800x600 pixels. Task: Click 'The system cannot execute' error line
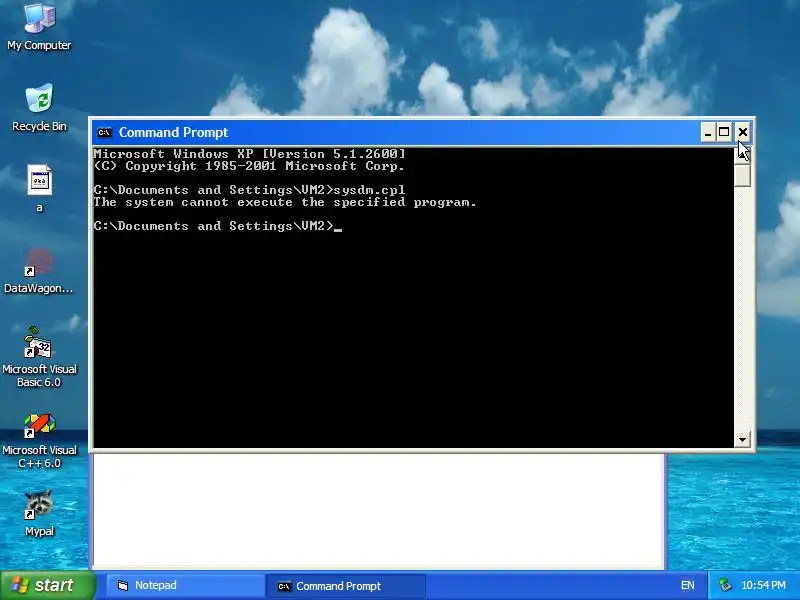[x=285, y=202]
